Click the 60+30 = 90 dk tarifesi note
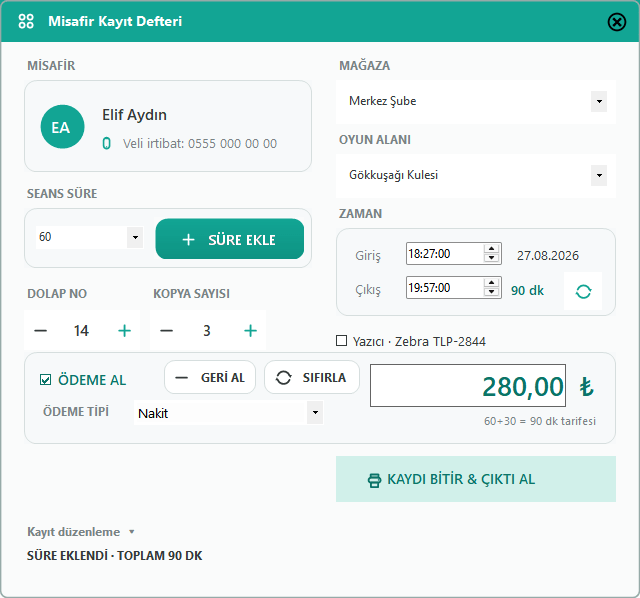Viewport: 640px width, 598px height. pos(540,421)
